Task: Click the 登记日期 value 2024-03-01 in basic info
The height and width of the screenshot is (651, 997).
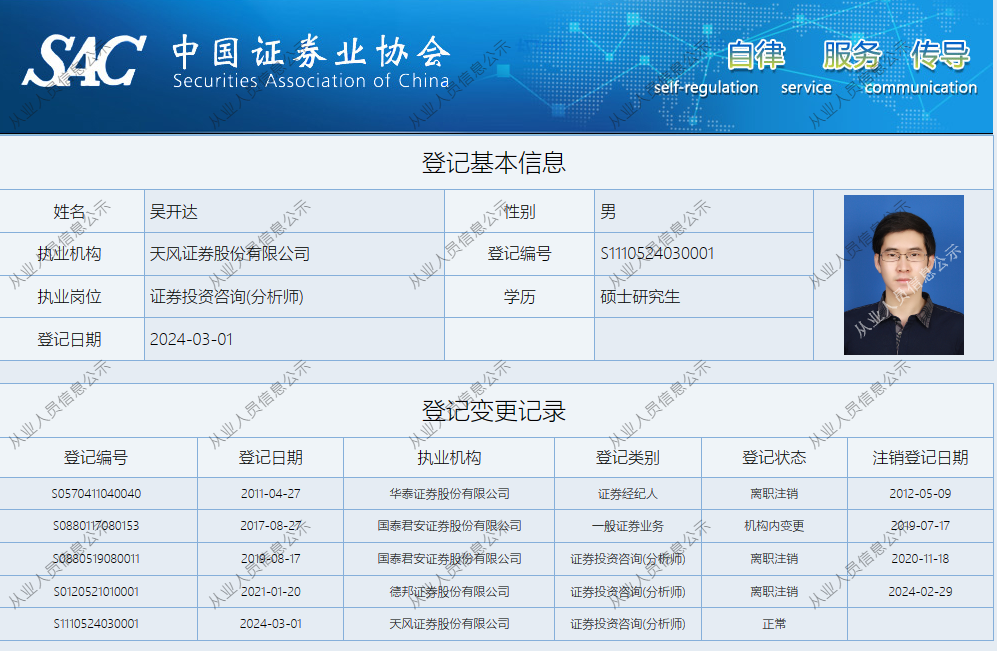Action: click(x=191, y=339)
